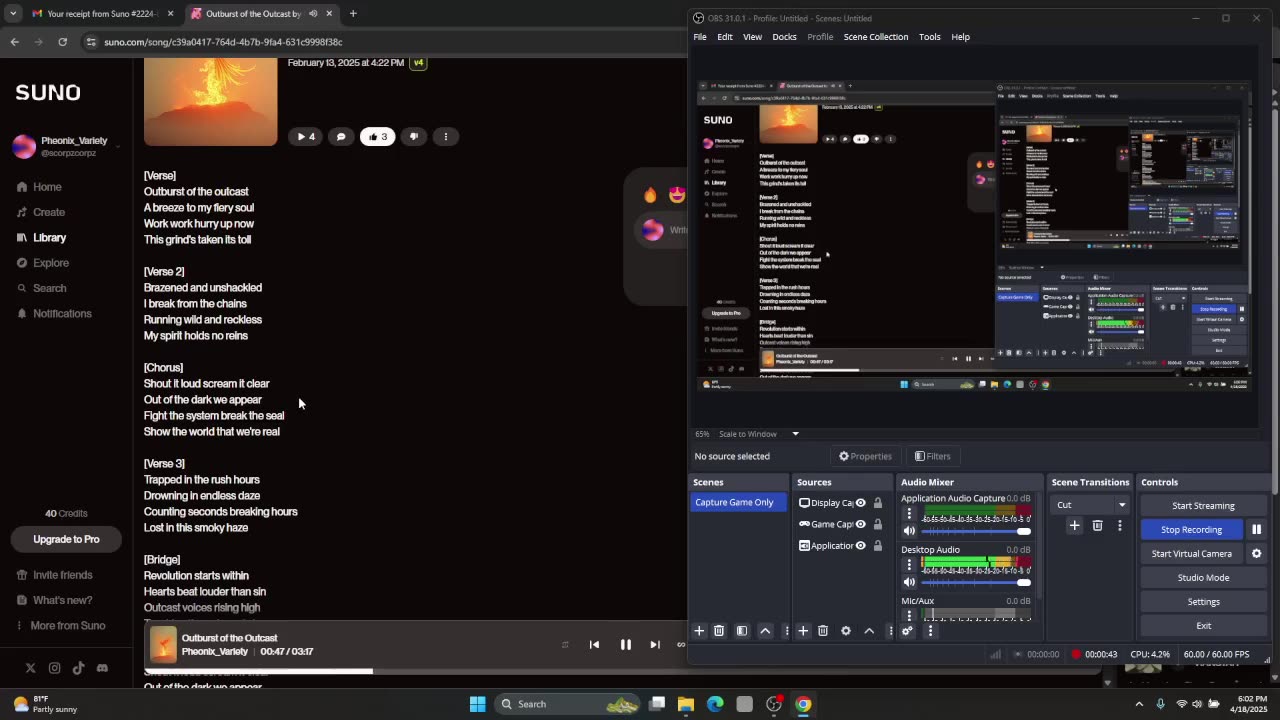Screen dimensions: 1280x720
Task: Enable Studio Mode in OBS
Action: pos(1203,578)
